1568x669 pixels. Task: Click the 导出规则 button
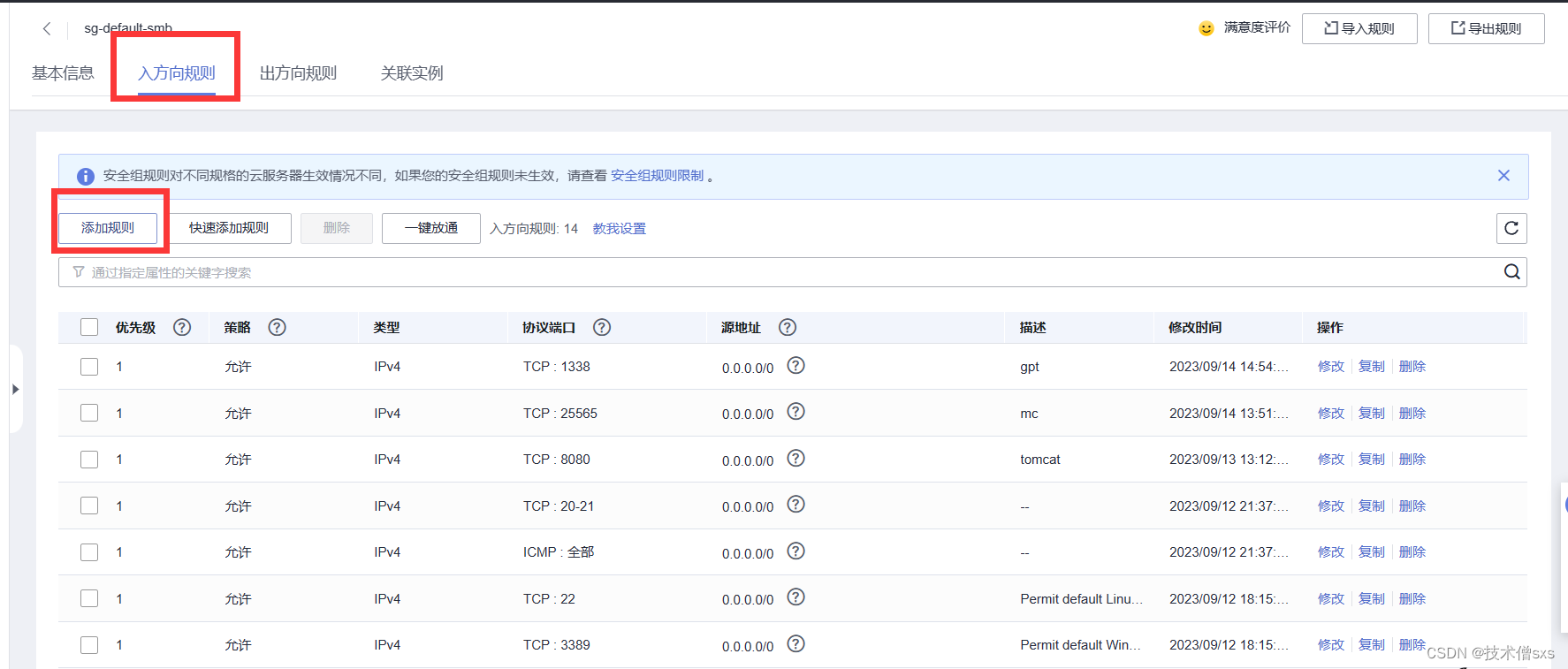1487,28
